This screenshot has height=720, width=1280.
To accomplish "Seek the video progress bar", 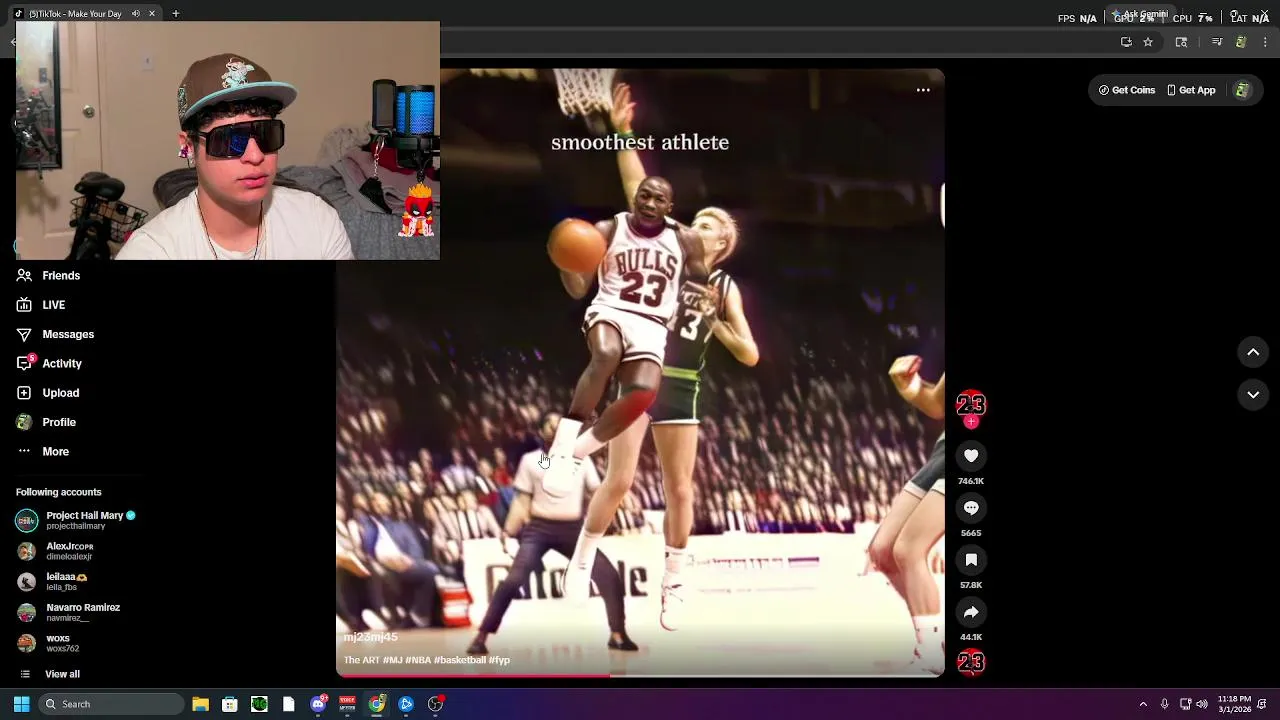I will click(640, 675).
